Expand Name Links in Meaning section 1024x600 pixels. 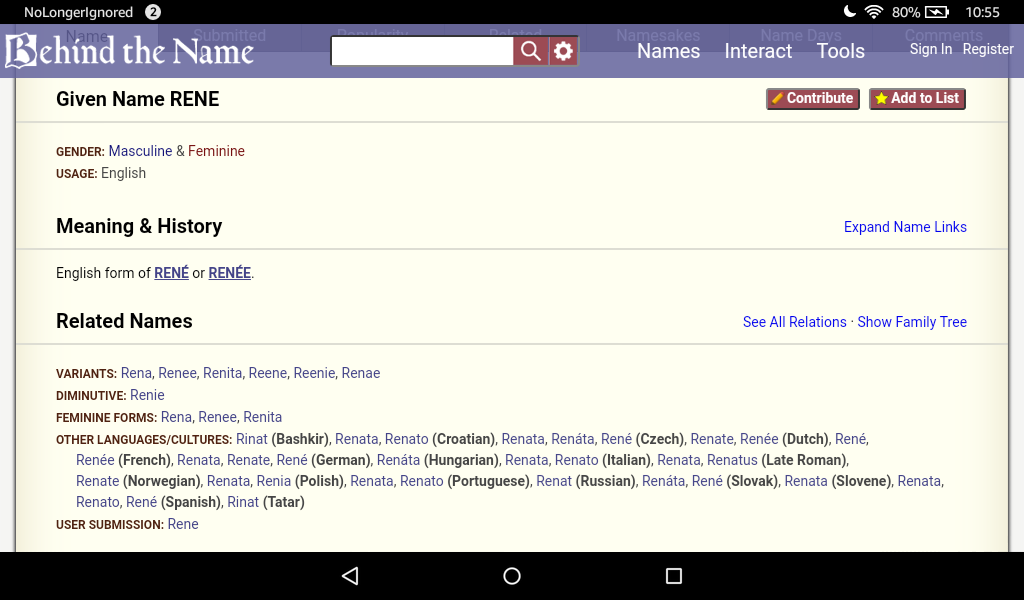pyautogui.click(x=905, y=227)
